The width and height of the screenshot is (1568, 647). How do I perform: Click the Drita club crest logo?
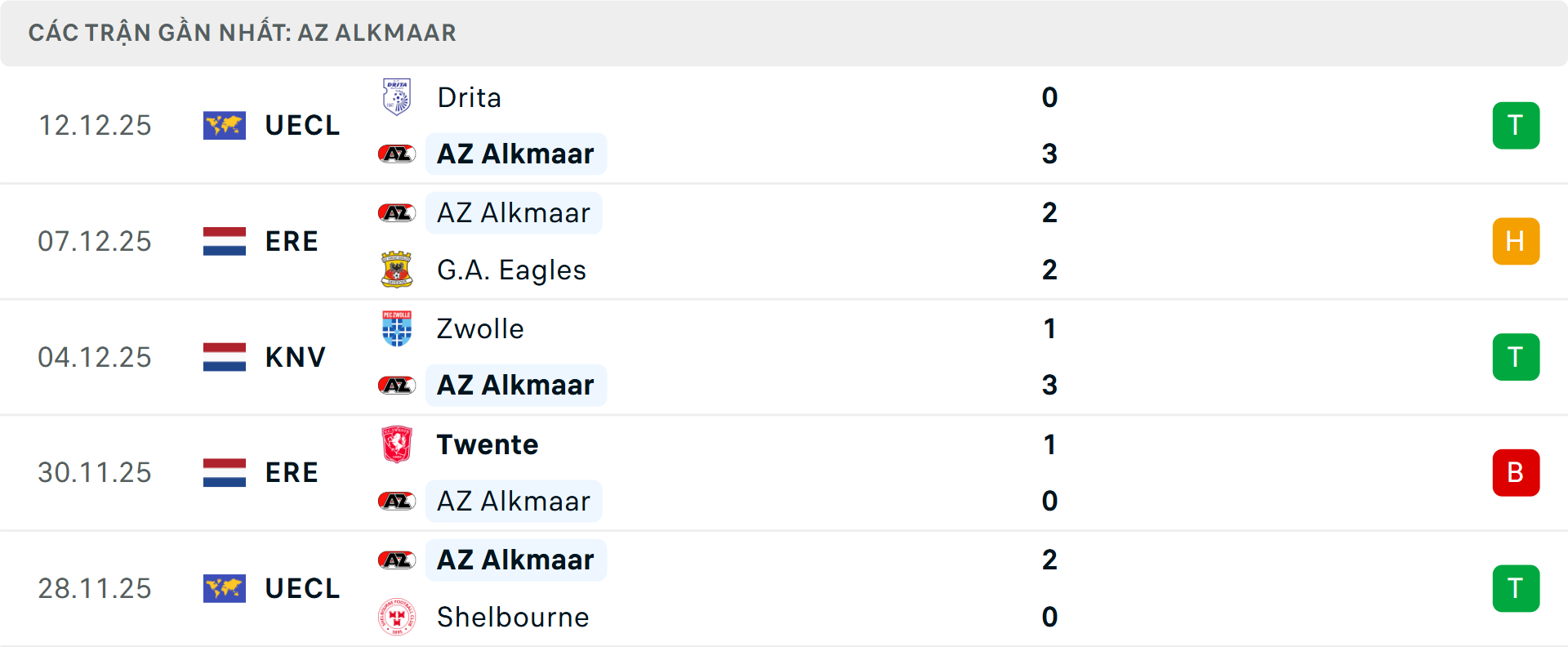[x=396, y=97]
